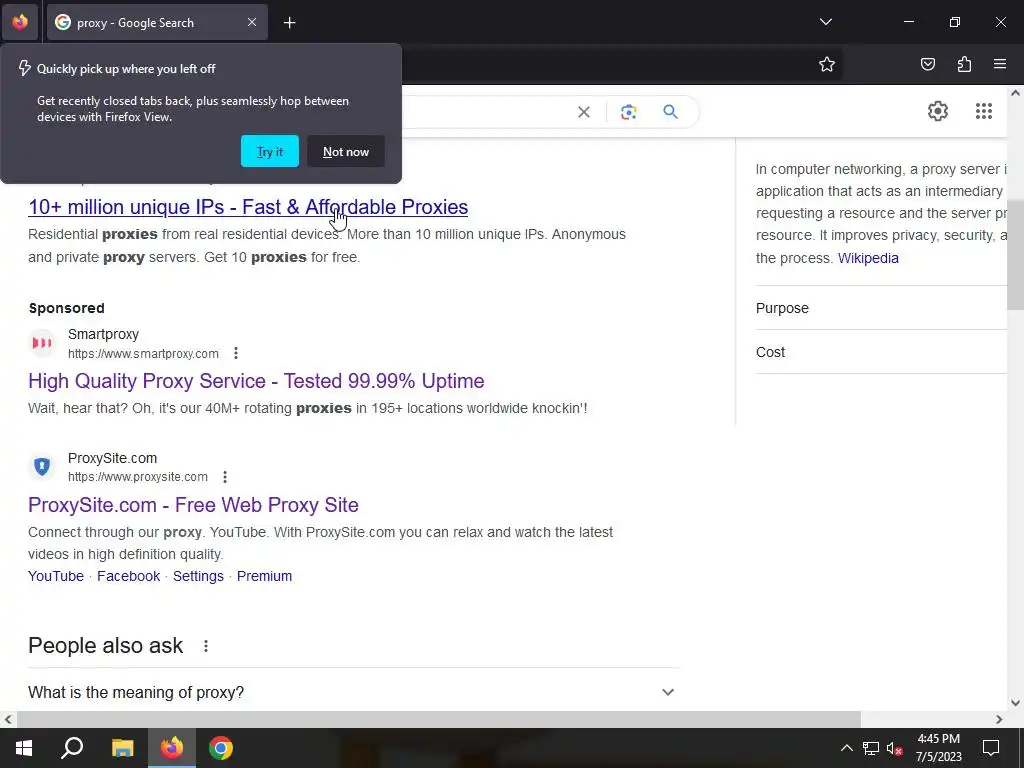Open a new tab with plus button
This screenshot has width=1024, height=768.
click(289, 23)
